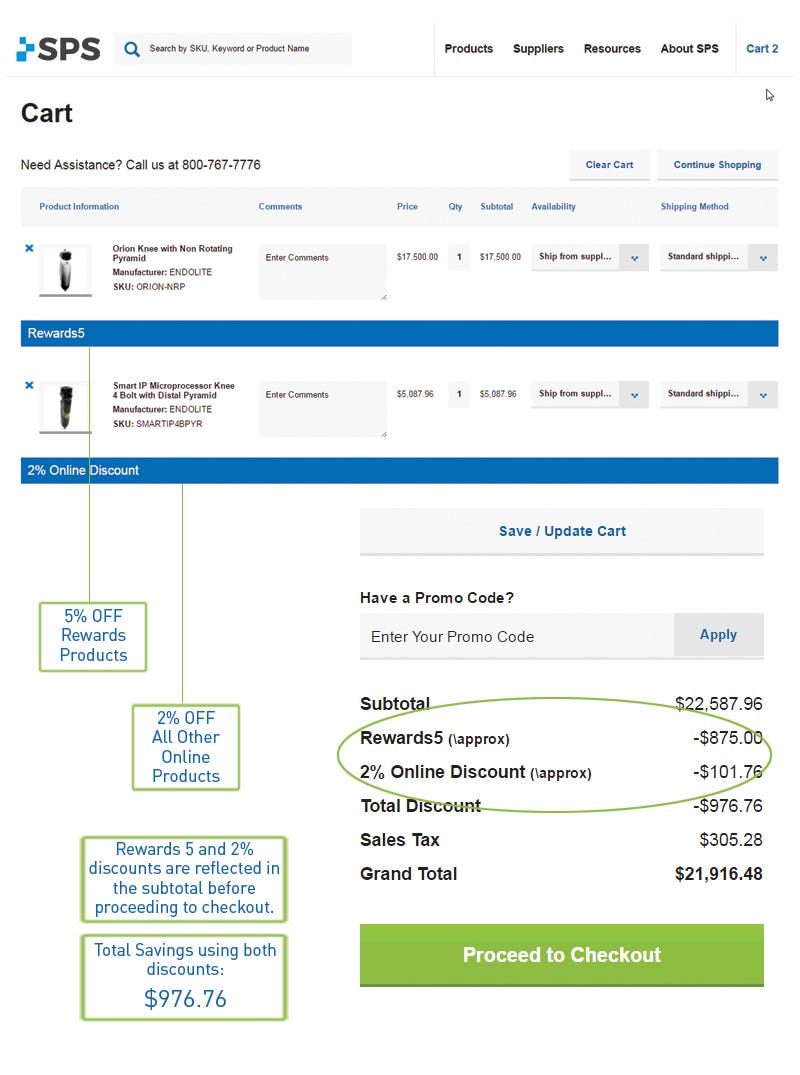Click the Save / Update Cart button
The image size is (800, 1075).
click(562, 531)
